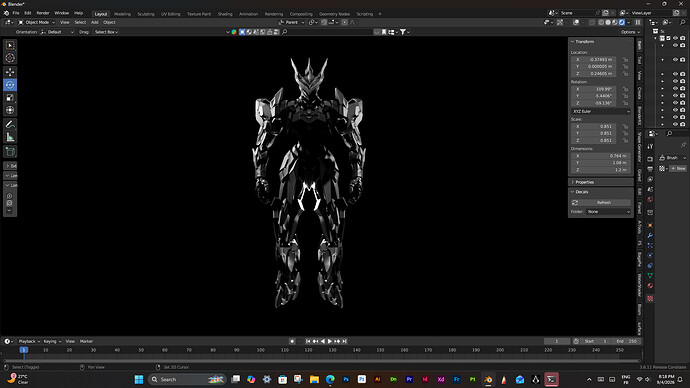
Task: Open the View Layer properties tab
Action: (650, 179)
